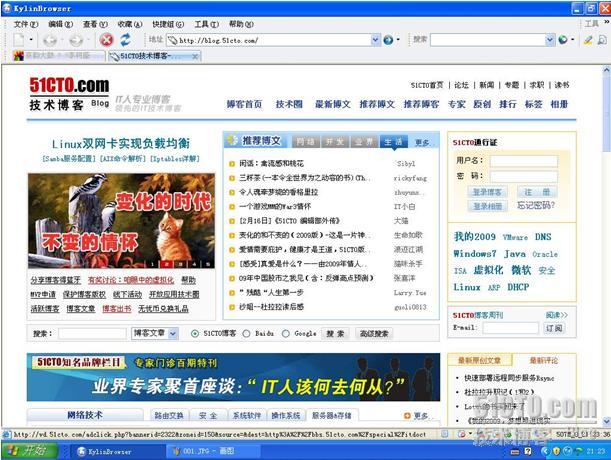Open the 帮助 menu

click(x=241, y=24)
